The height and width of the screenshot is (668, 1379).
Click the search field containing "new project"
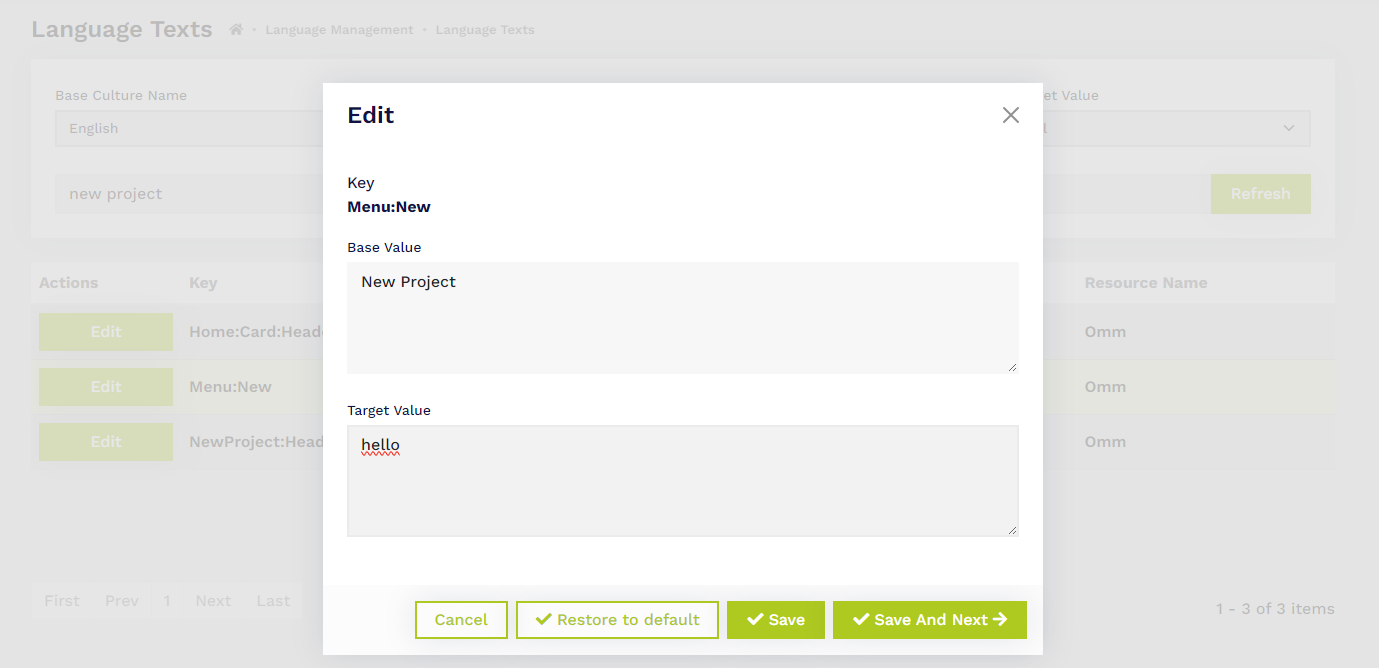point(190,194)
